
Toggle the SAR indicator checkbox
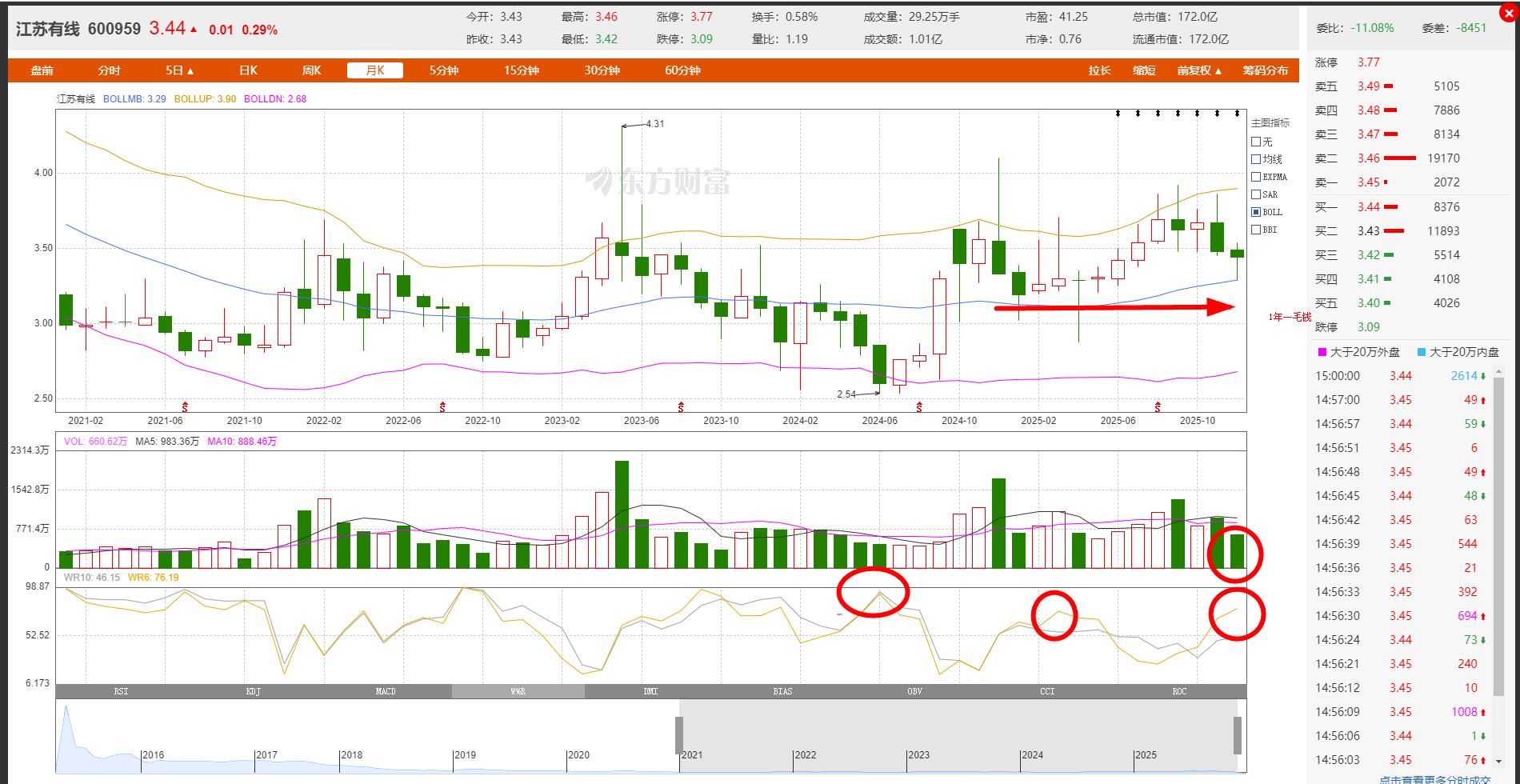click(1256, 194)
